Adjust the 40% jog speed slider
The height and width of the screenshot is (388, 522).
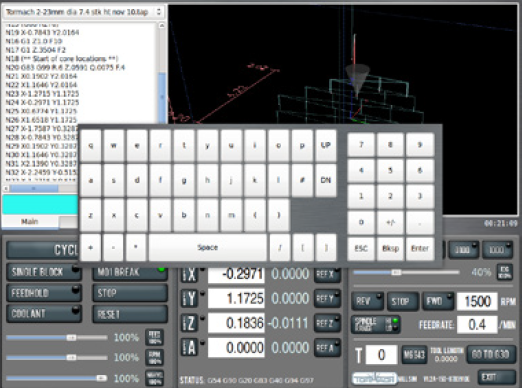pos(406,272)
